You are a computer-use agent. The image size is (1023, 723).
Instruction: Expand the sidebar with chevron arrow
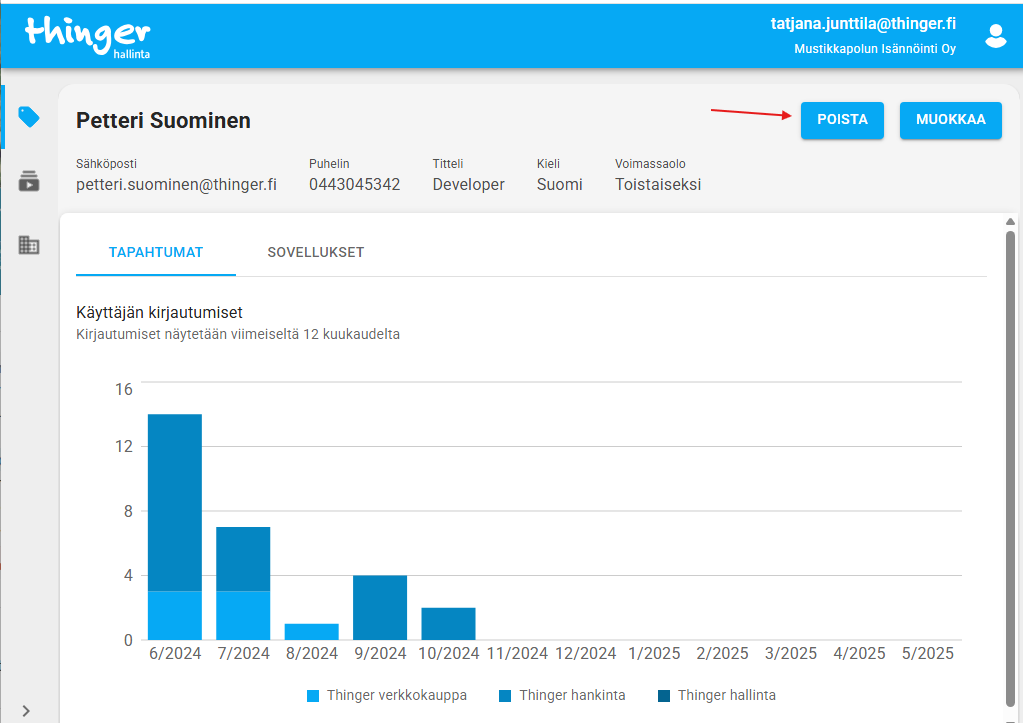pos(26,711)
